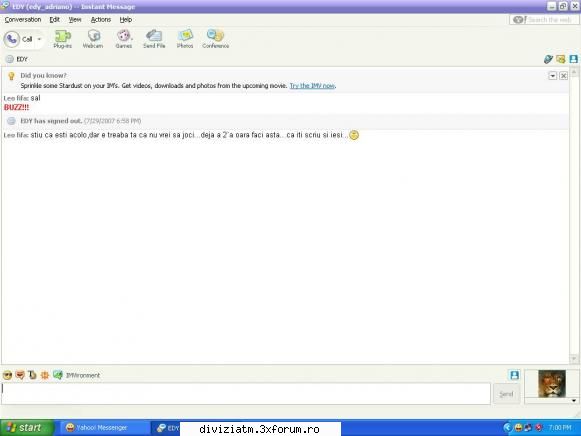Viewport: 581px width, 436px height.
Task: Start a Webcam session
Action: 93,39
